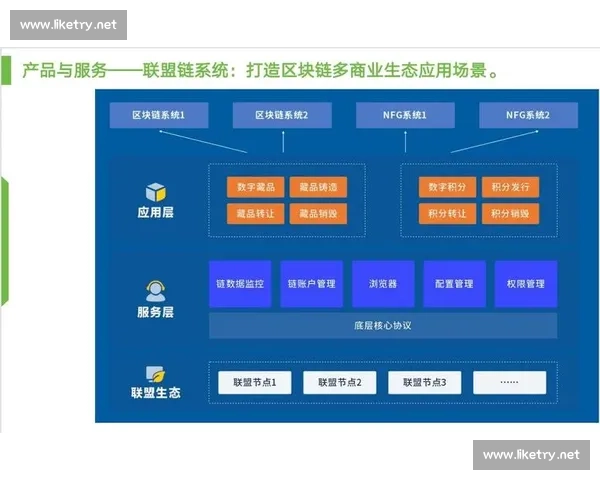Click the cube icon above 应用层
Viewport: 600px width, 480px height.
pos(155,192)
